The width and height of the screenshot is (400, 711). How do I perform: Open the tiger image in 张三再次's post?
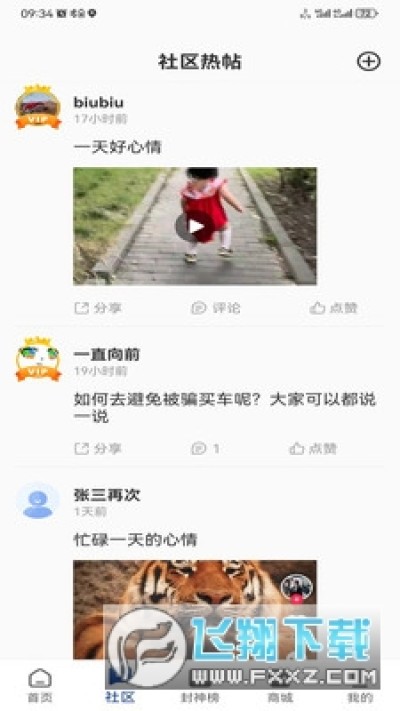[195, 610]
